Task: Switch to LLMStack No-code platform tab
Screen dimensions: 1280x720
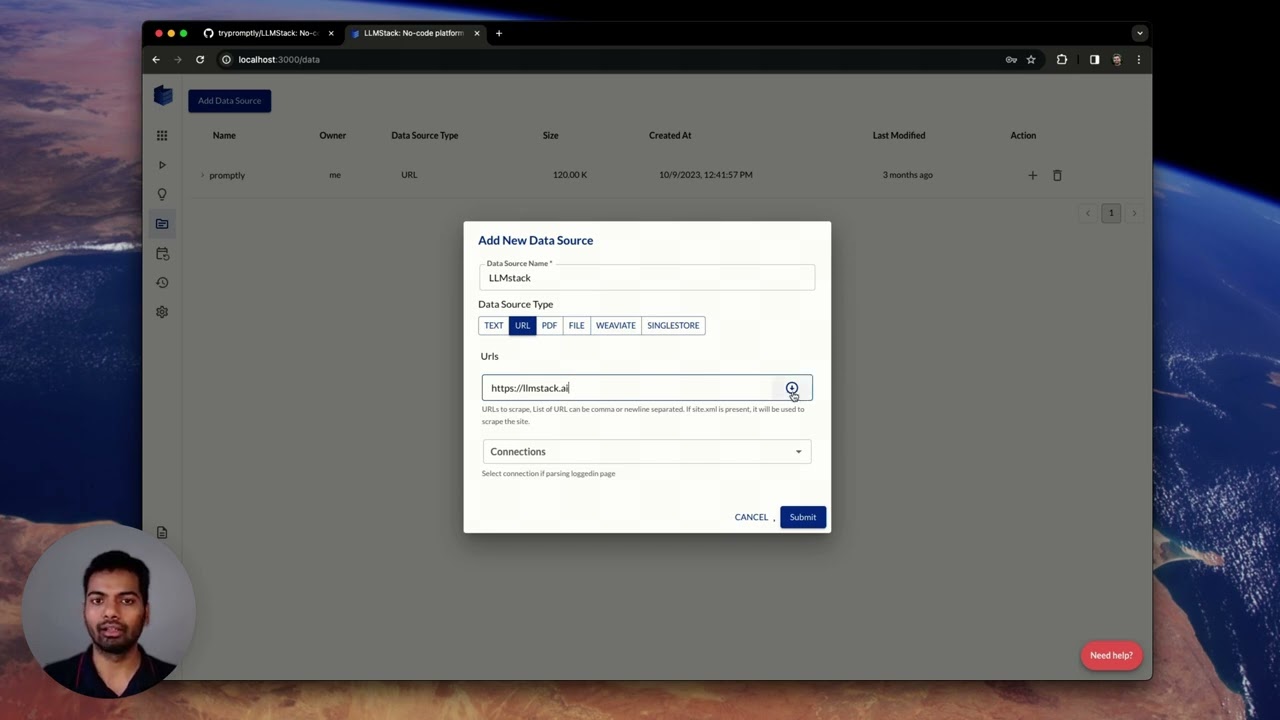Action: click(x=414, y=33)
